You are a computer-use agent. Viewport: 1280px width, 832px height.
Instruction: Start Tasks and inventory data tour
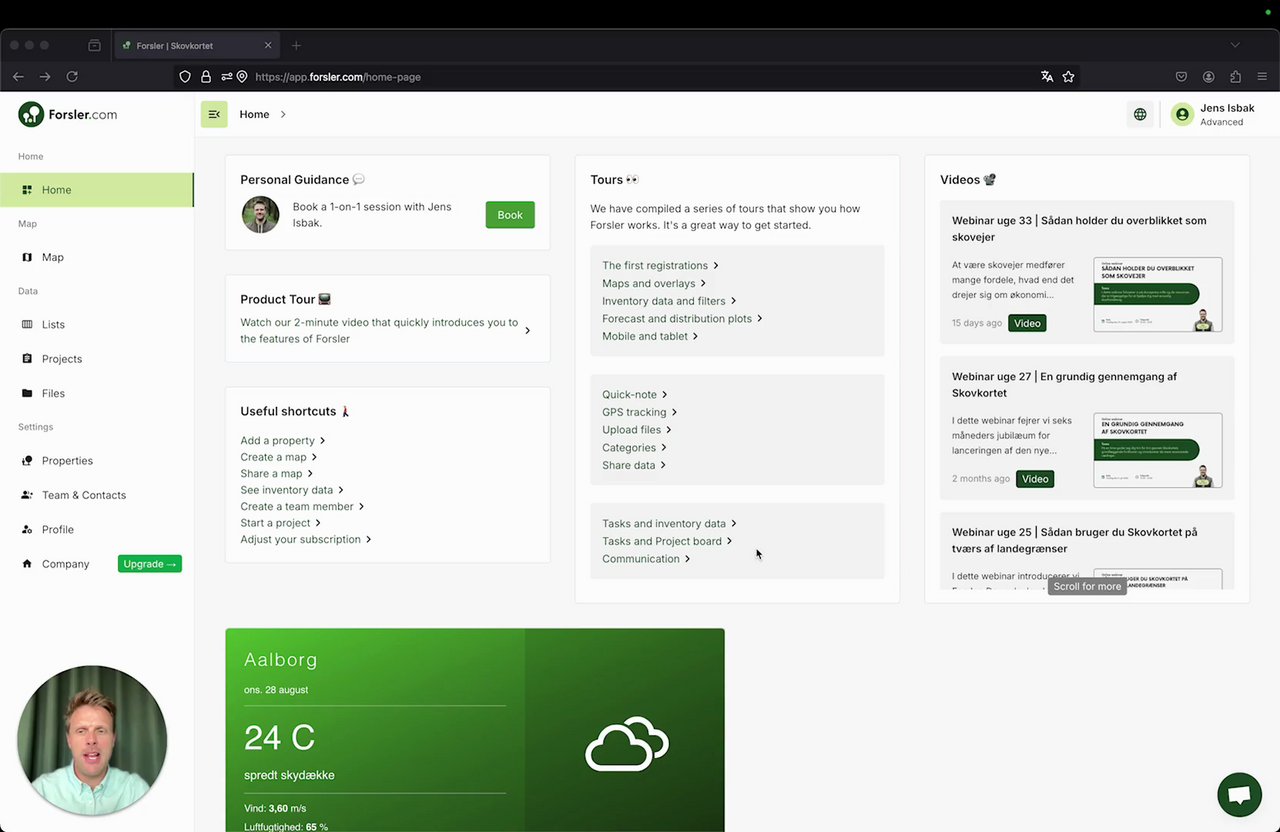(x=669, y=523)
